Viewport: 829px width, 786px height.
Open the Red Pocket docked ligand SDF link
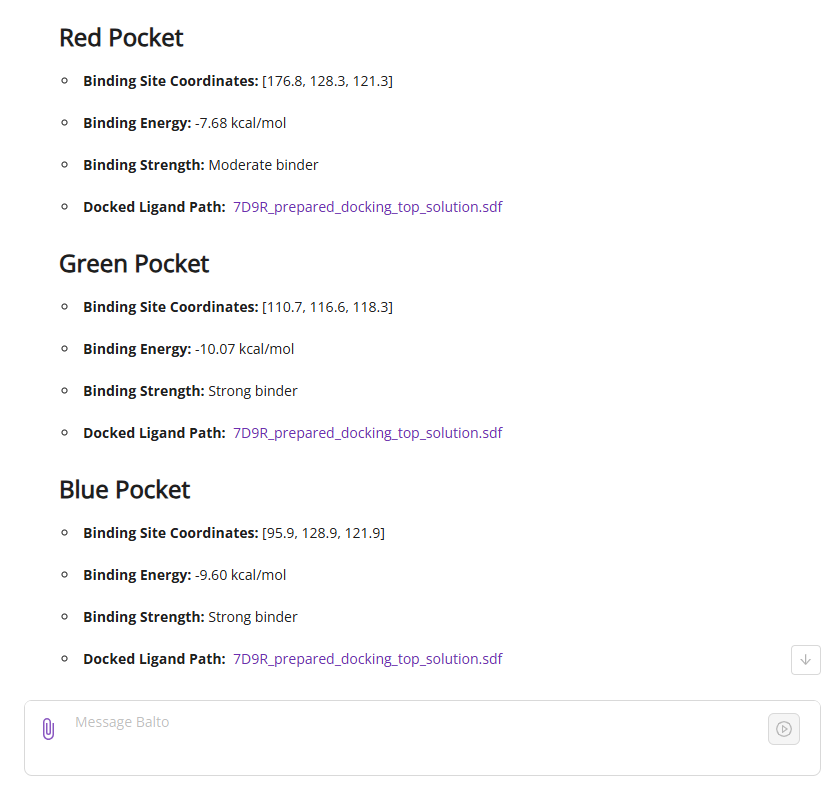367,207
